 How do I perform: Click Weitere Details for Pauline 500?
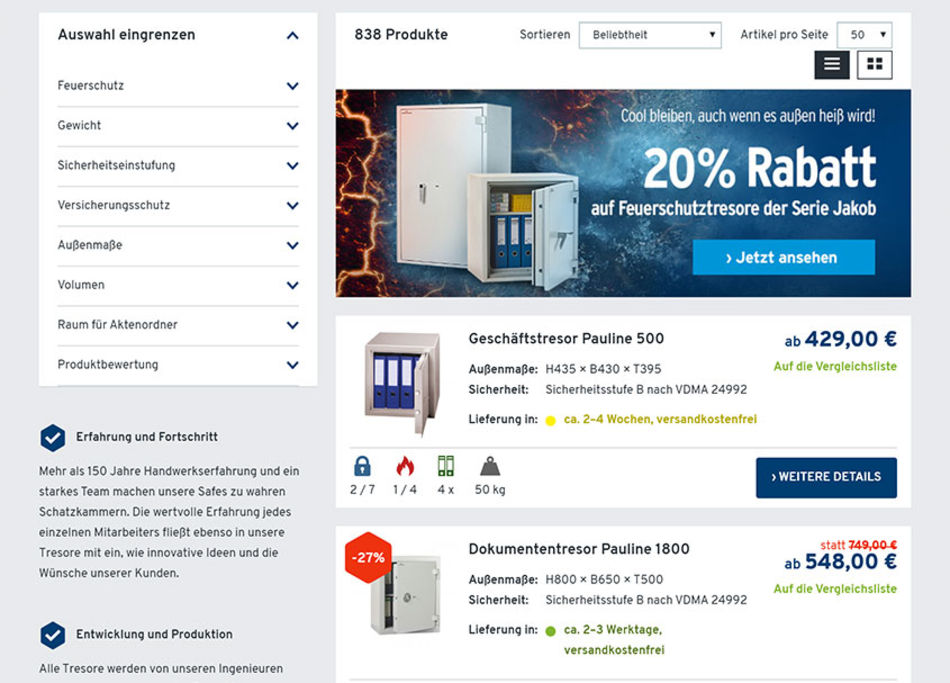click(826, 477)
